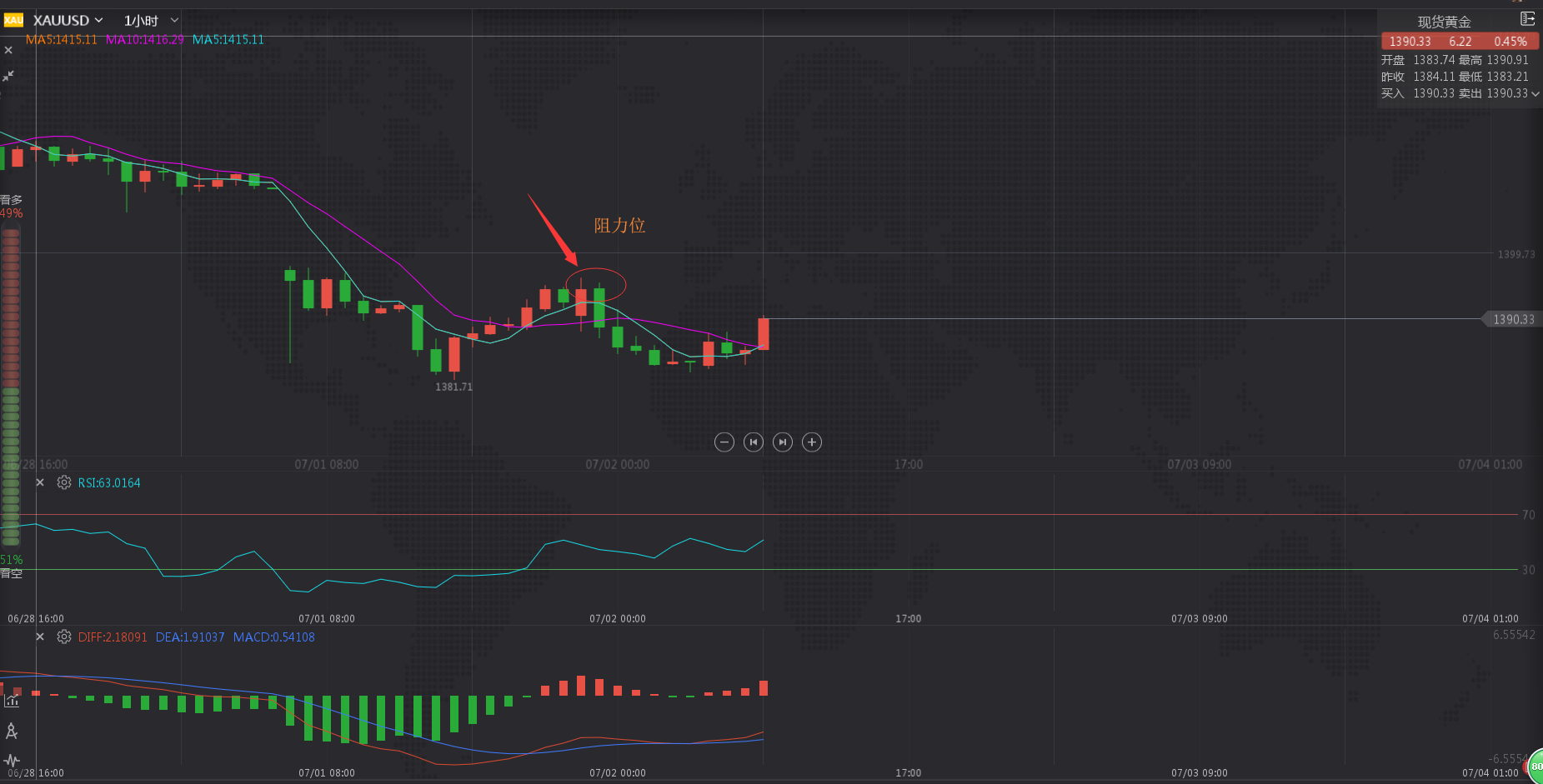Zoom out the chart with minus button
The width and height of the screenshot is (1543, 784).
(x=724, y=442)
